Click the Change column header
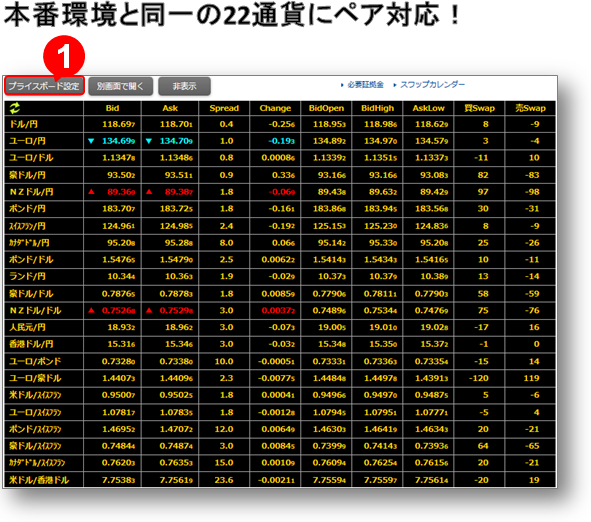This screenshot has width=591, height=522. pyautogui.click(x=275, y=108)
